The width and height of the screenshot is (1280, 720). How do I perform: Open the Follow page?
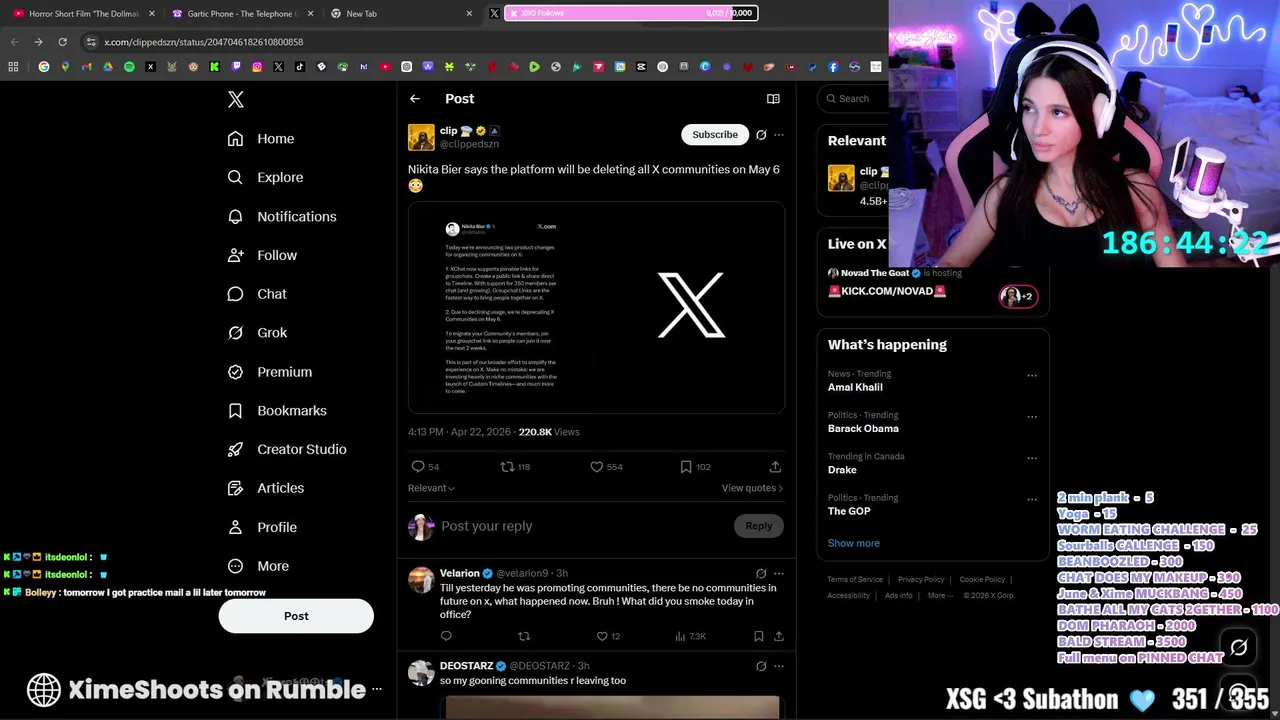[262, 255]
